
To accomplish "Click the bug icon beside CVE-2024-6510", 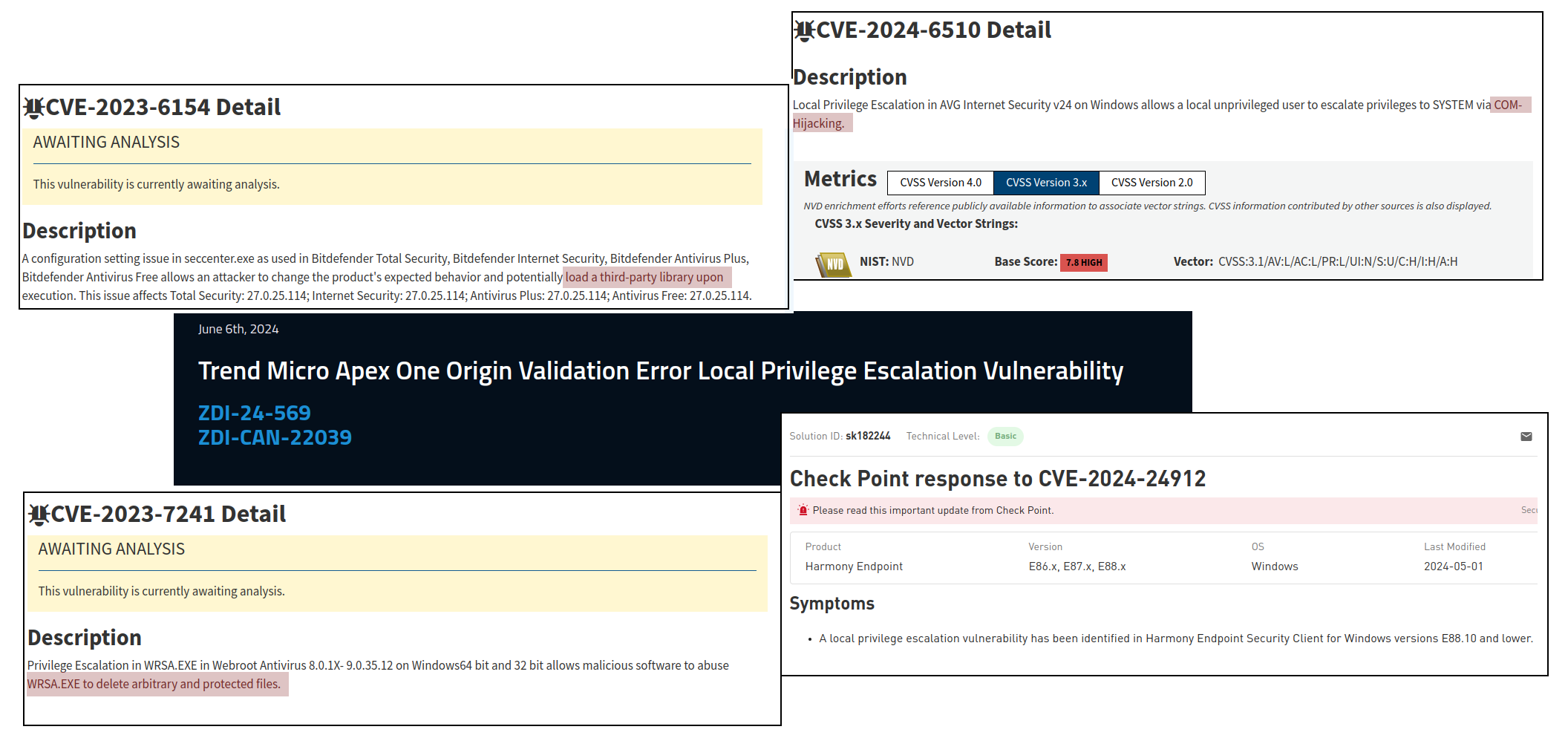I will 806,30.
